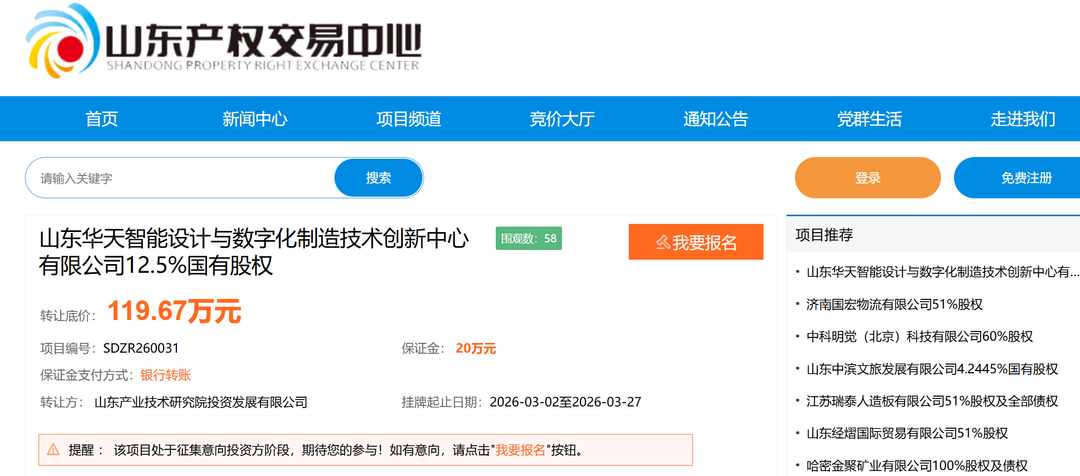Open the 项目频道 navigation item
This screenshot has width=1080, height=476.
point(408,119)
